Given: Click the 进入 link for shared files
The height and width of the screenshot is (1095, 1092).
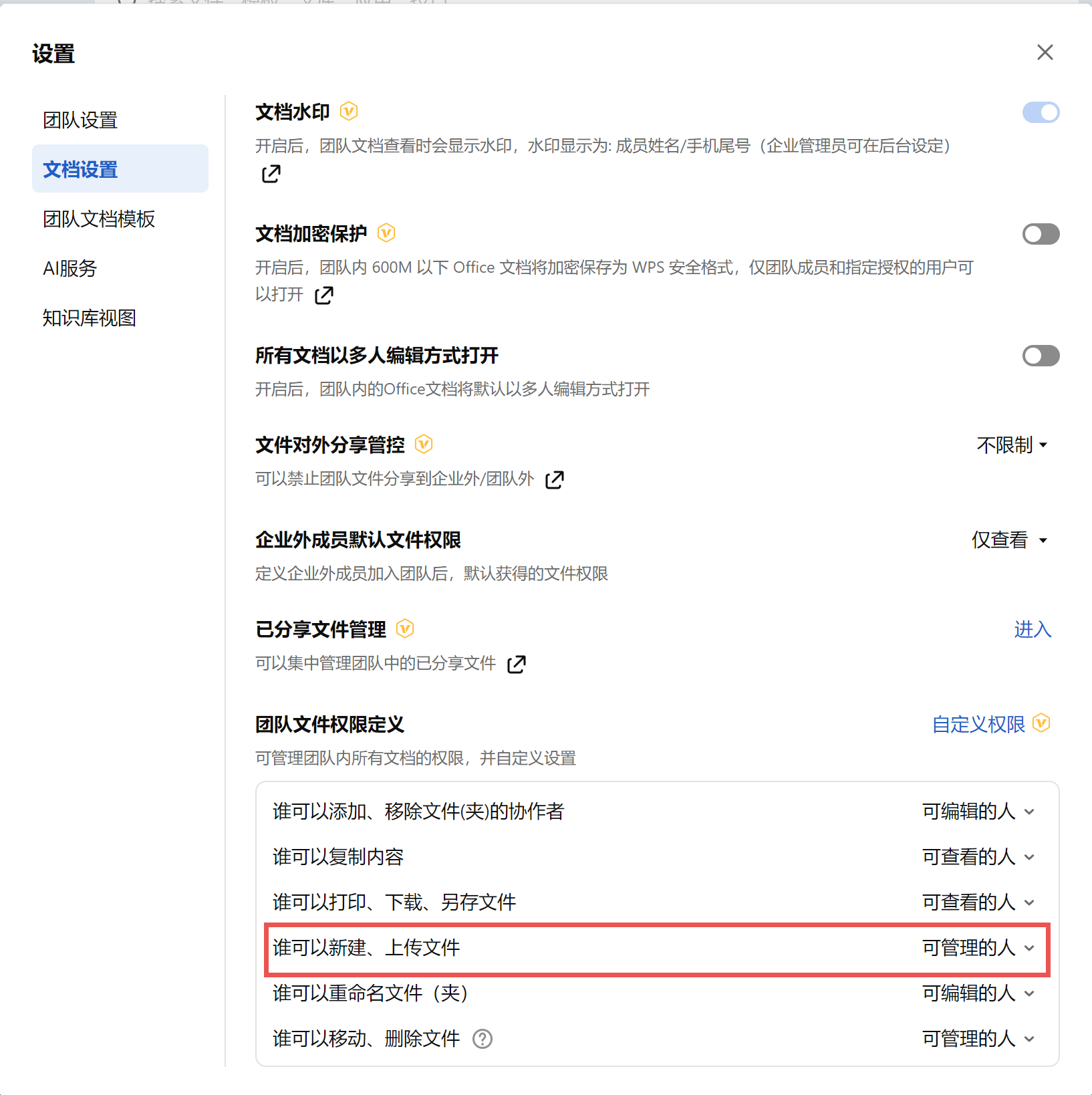Looking at the screenshot, I should [x=1033, y=630].
